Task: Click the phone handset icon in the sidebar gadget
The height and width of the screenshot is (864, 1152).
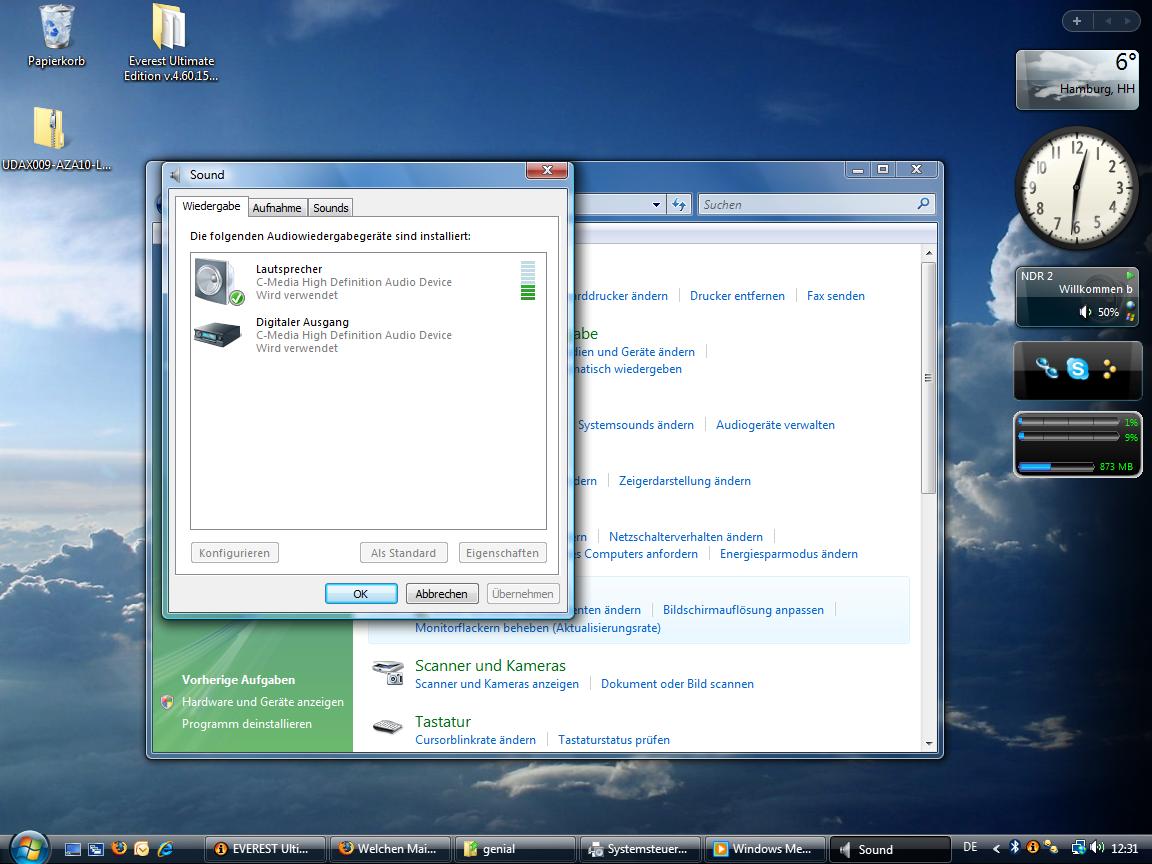Action: [x=1046, y=367]
